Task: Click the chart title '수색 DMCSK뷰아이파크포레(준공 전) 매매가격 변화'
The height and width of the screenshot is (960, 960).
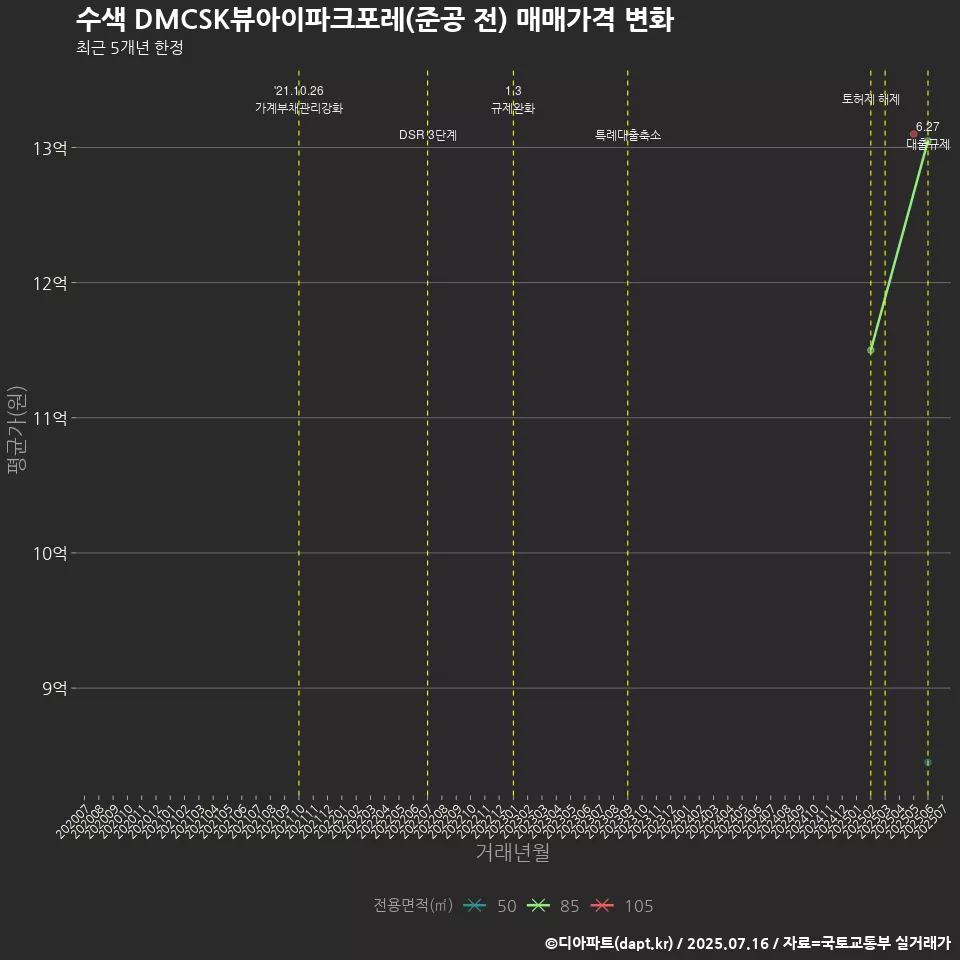Action: 375,19
